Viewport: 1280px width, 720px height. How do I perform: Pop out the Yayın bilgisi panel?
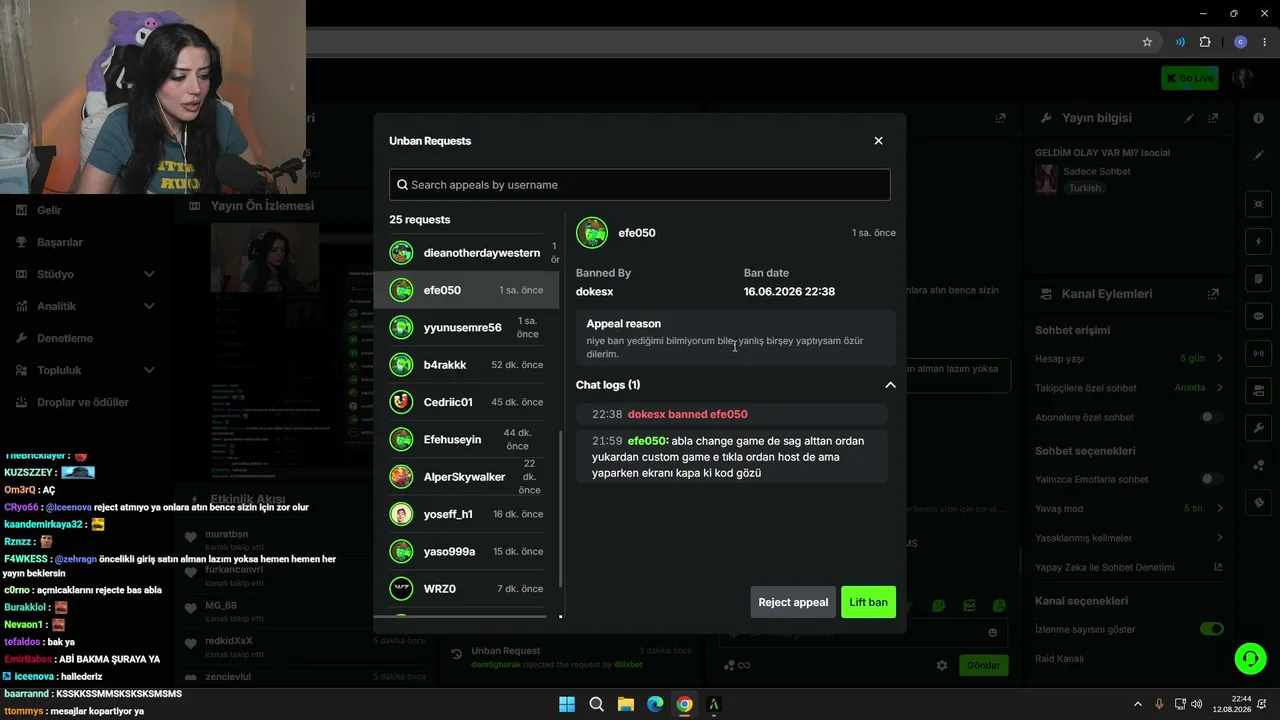(1213, 118)
